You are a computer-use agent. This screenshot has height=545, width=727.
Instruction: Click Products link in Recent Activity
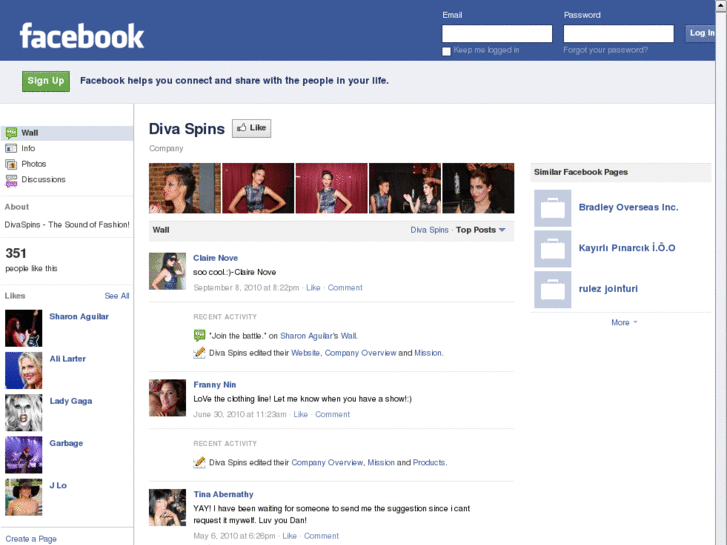[429, 462]
